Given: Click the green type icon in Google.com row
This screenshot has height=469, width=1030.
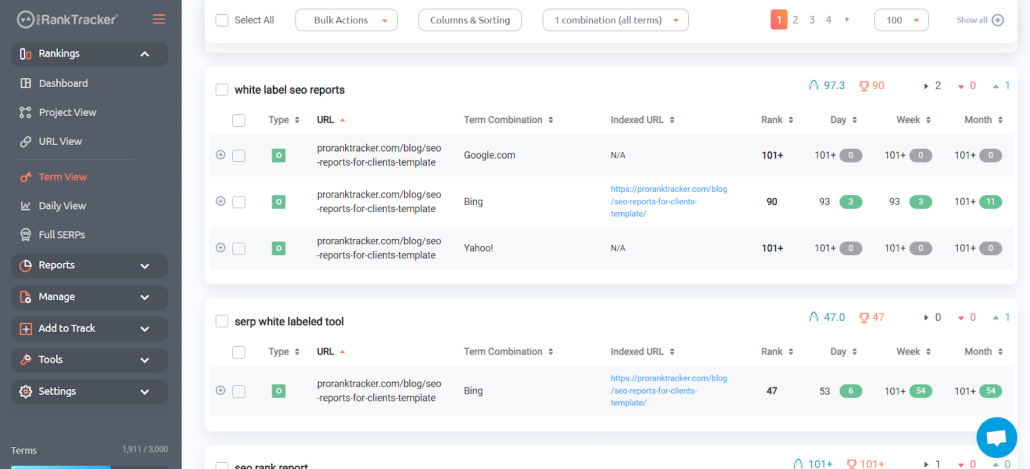Looking at the screenshot, I should pos(279,156).
